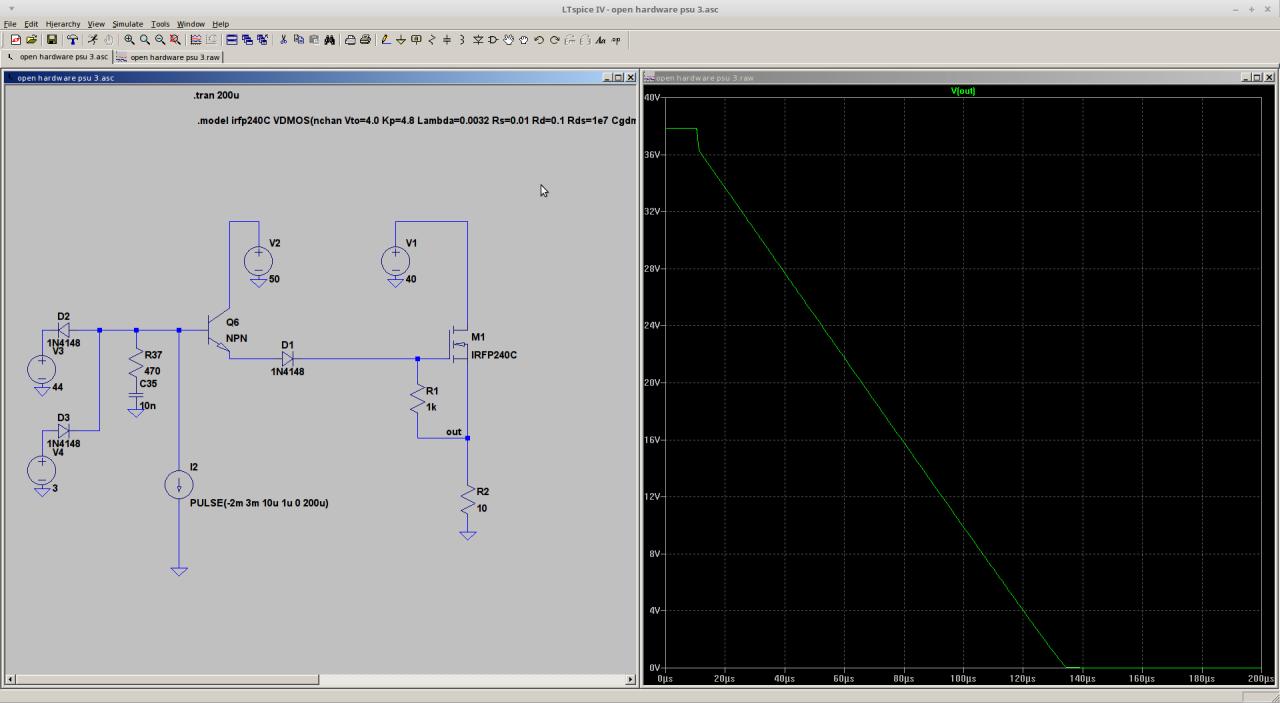Click the .tran 200u directive text
Screen dimensions: 1280x703
pyautogui.click(x=216, y=95)
